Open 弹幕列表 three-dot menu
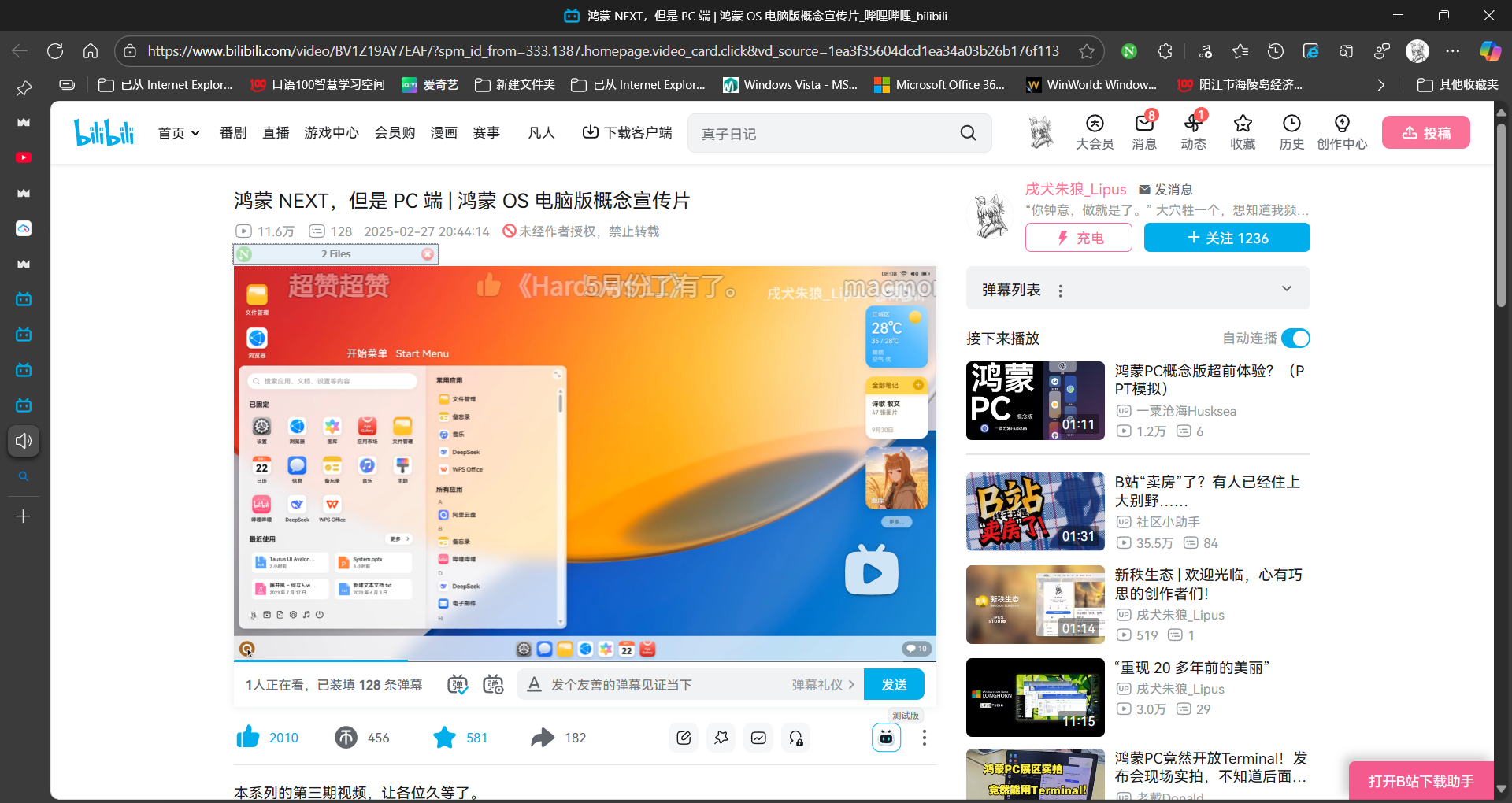 [x=1061, y=290]
